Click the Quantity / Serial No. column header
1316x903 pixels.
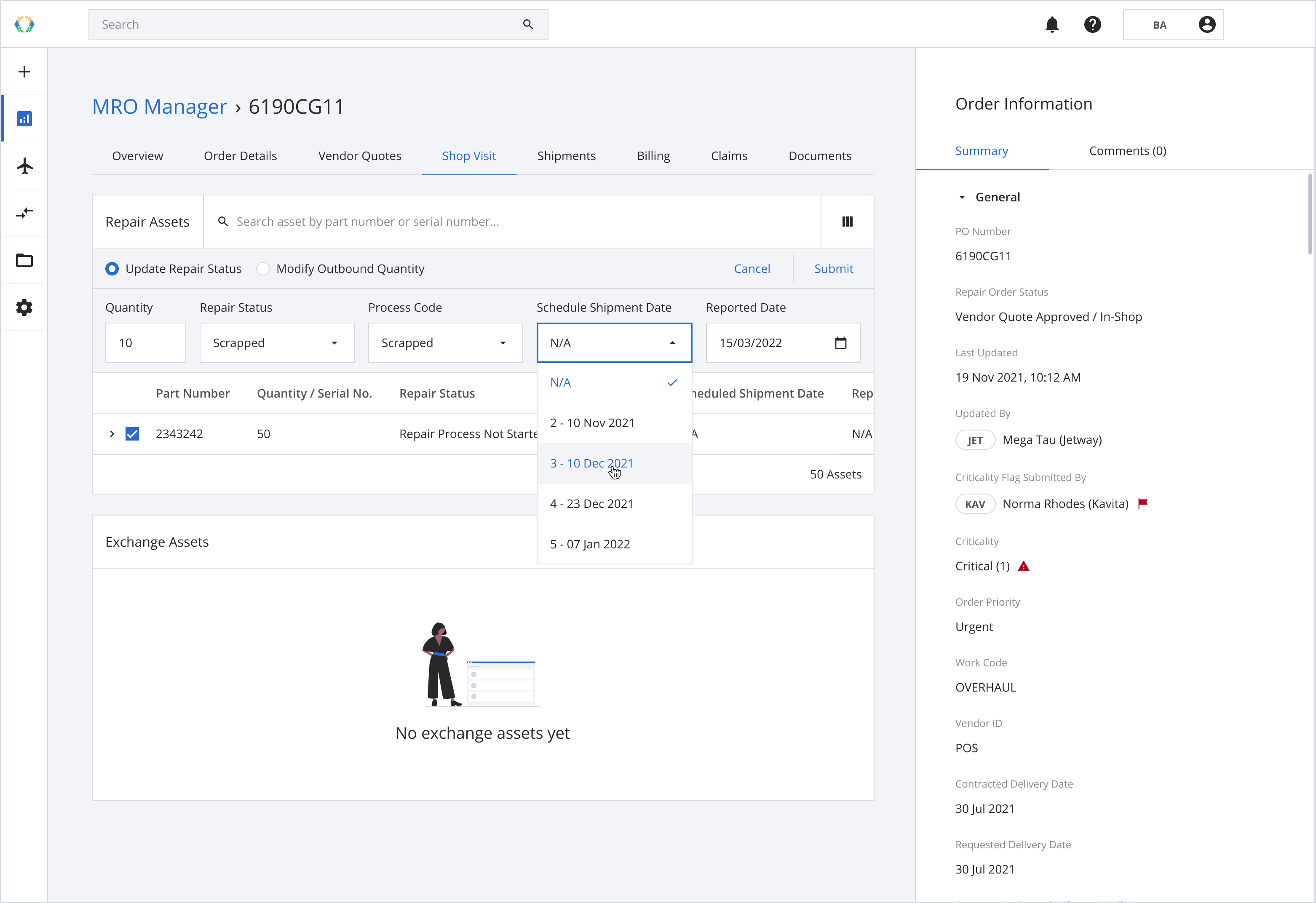click(314, 393)
